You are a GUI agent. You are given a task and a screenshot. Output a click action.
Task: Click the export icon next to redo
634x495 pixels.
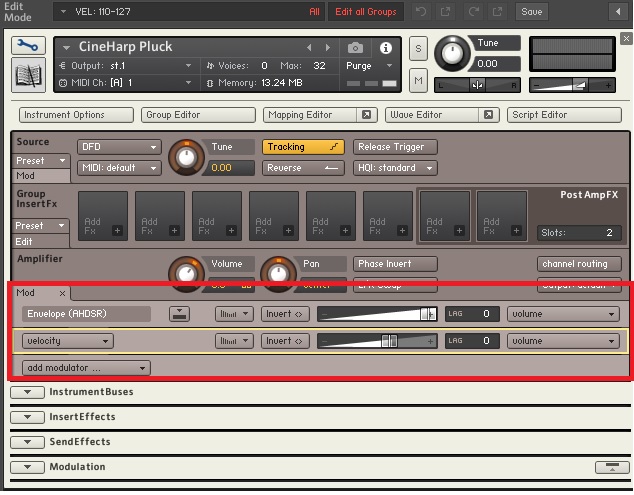(x=497, y=11)
